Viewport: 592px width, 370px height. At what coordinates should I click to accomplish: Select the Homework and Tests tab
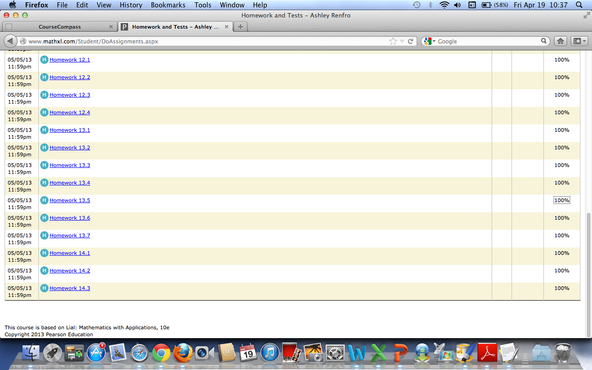point(175,27)
